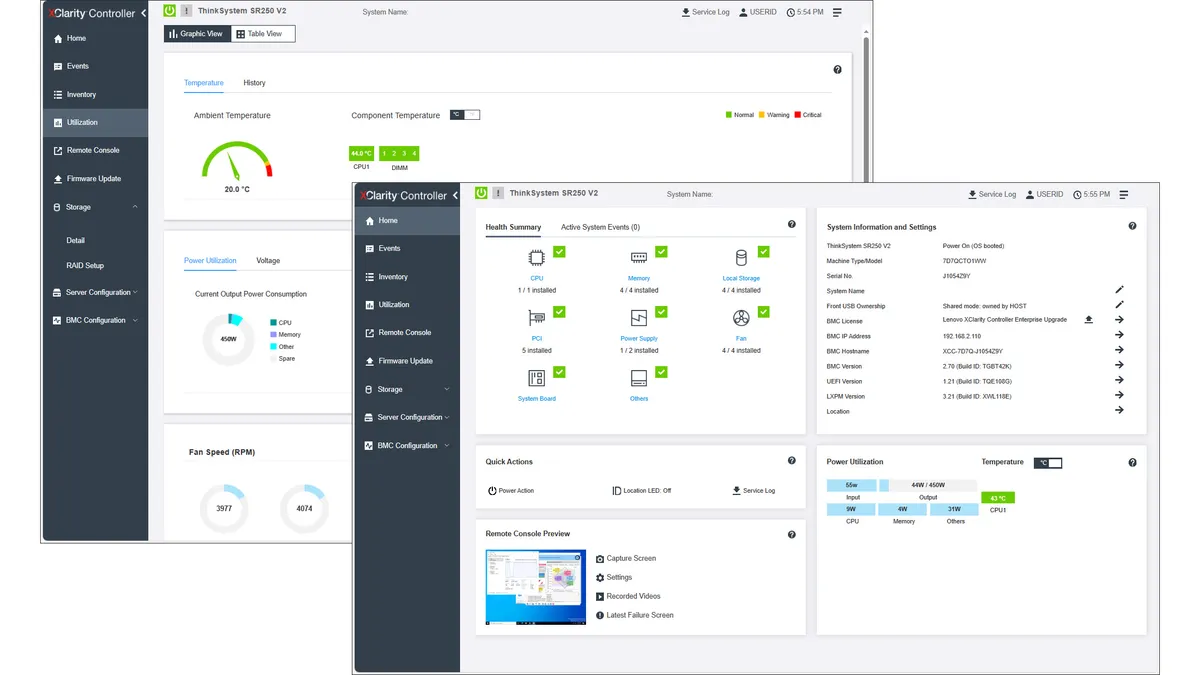
Task: Expand Server Configuration in the front window sidebar
Action: click(447, 417)
